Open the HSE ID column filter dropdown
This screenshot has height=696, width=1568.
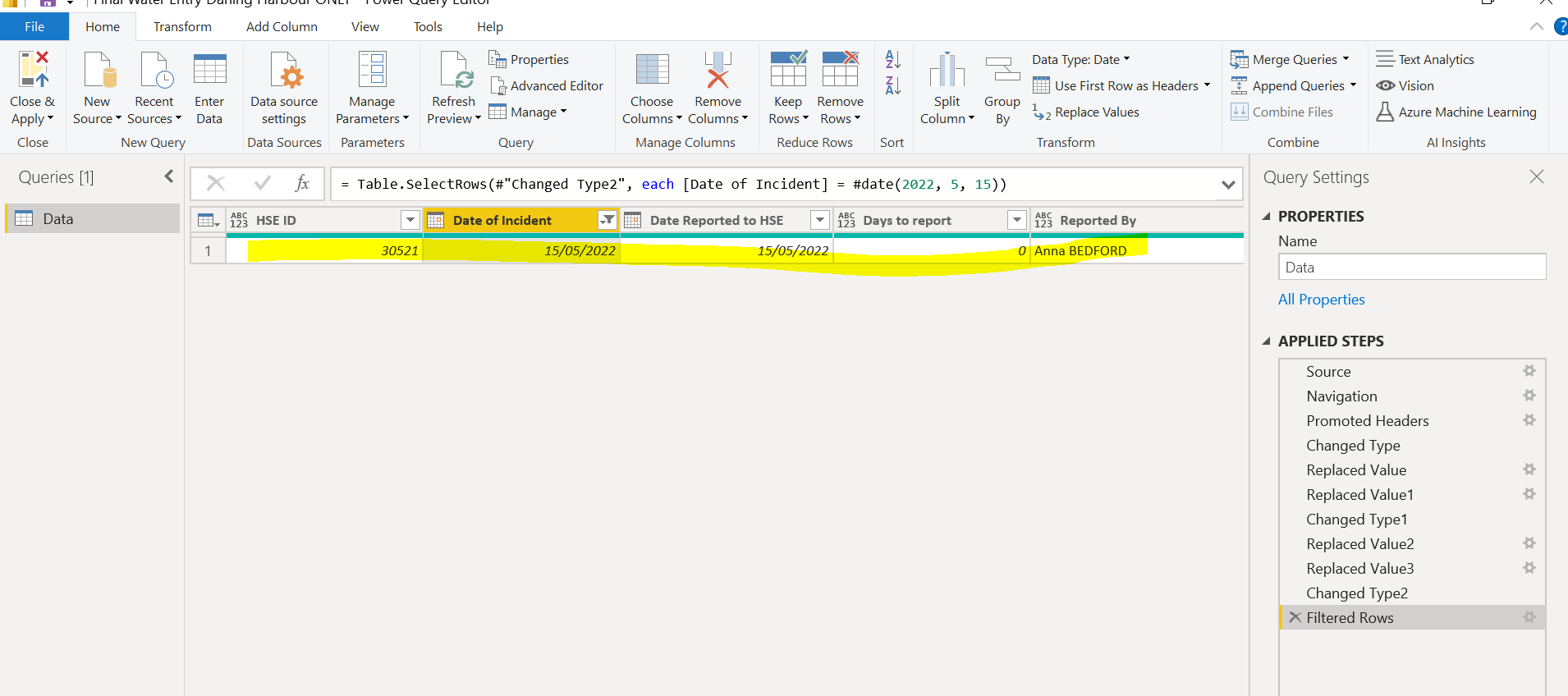point(410,220)
